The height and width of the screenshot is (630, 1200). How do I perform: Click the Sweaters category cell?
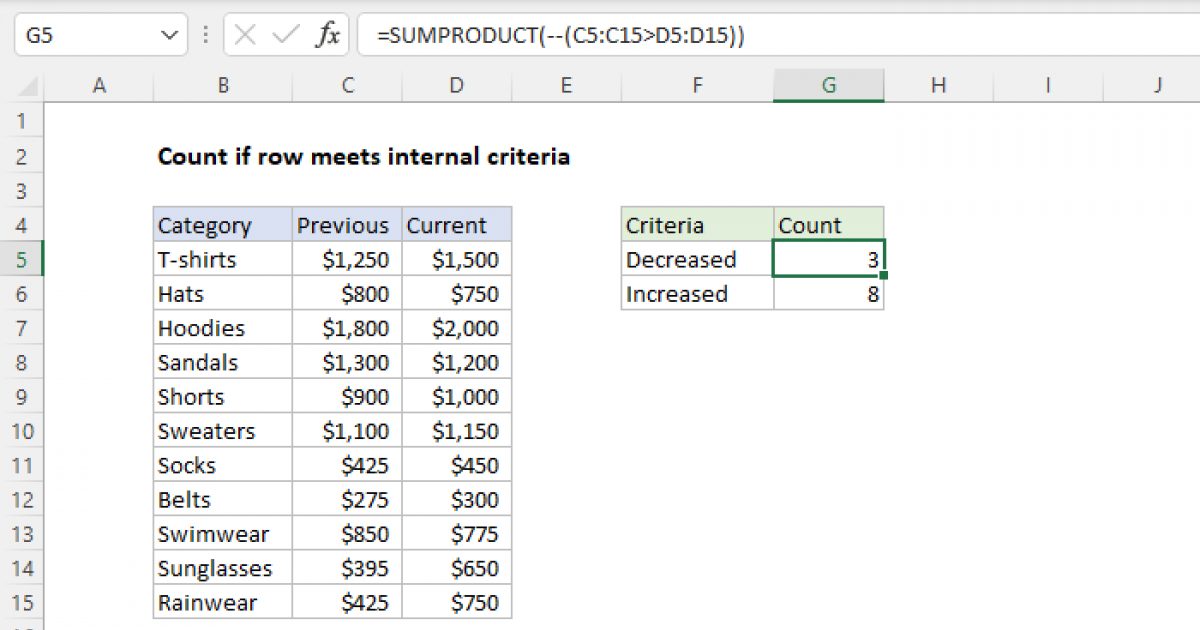tap(207, 430)
